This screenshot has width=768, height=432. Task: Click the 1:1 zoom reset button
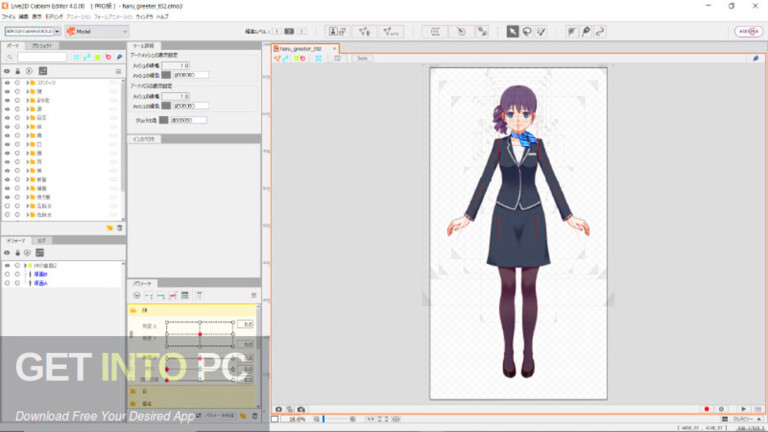pyautogui.click(x=370, y=419)
